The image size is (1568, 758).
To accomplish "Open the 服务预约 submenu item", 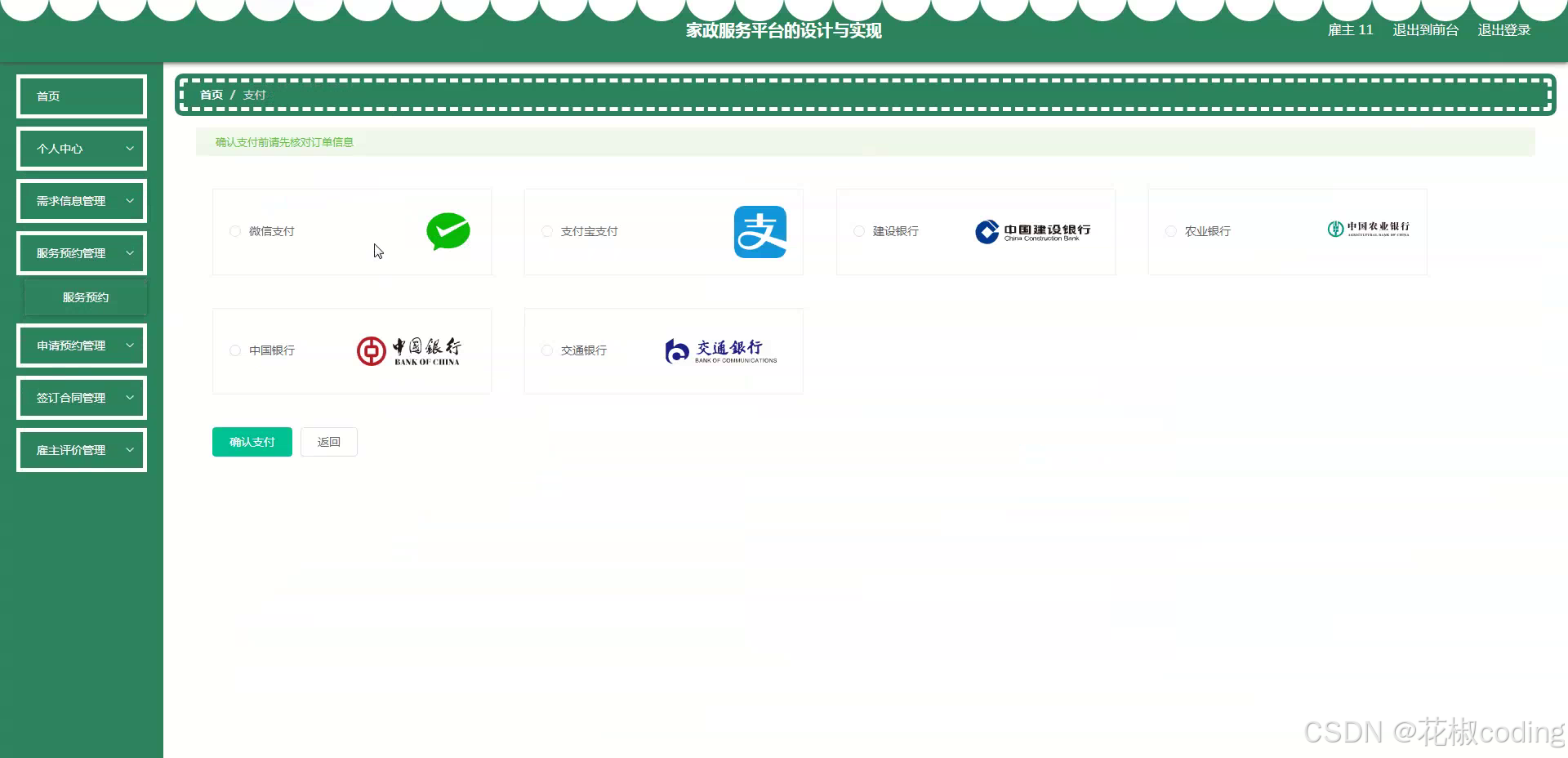I will click(85, 297).
